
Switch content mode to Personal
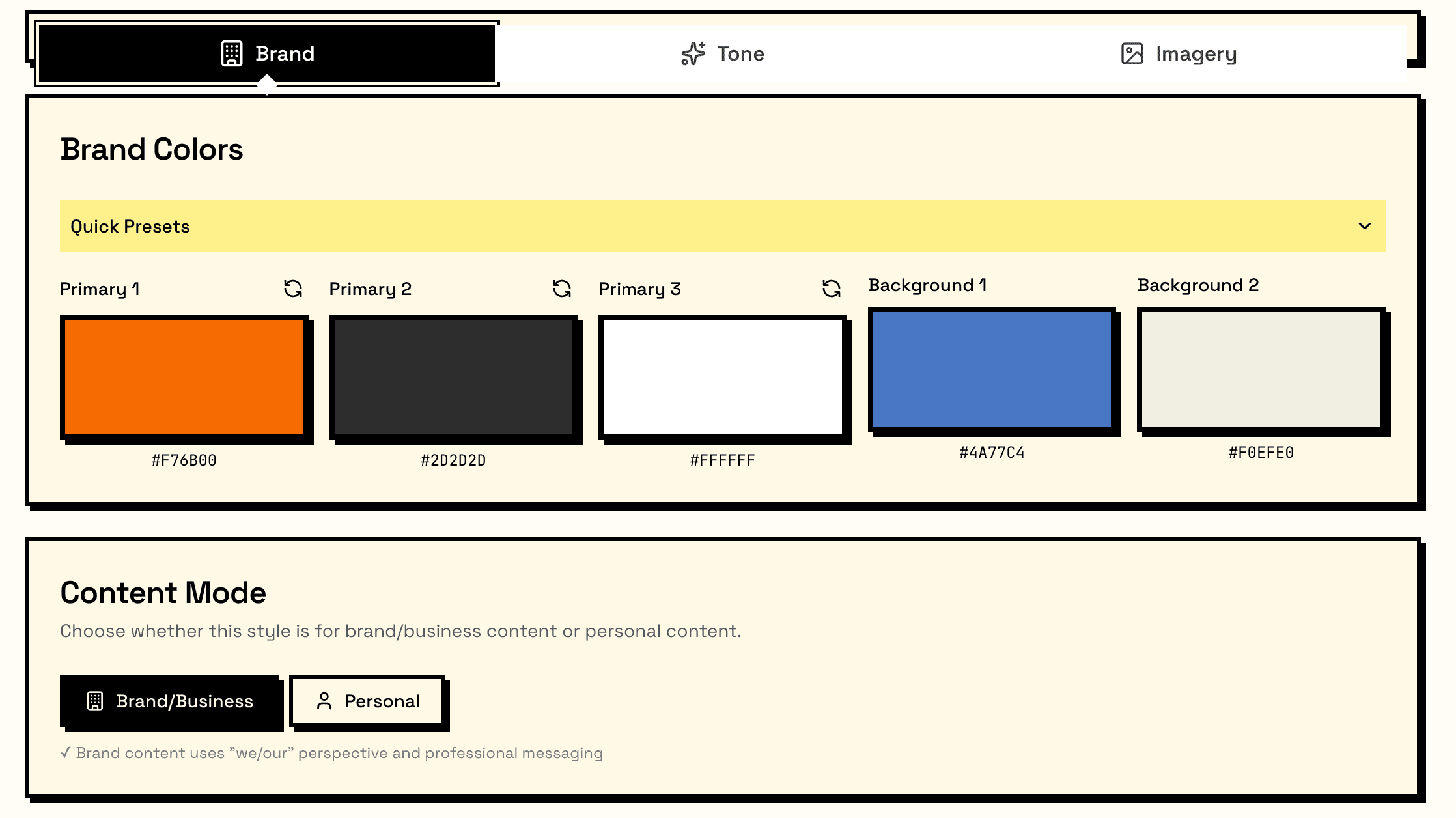click(368, 701)
